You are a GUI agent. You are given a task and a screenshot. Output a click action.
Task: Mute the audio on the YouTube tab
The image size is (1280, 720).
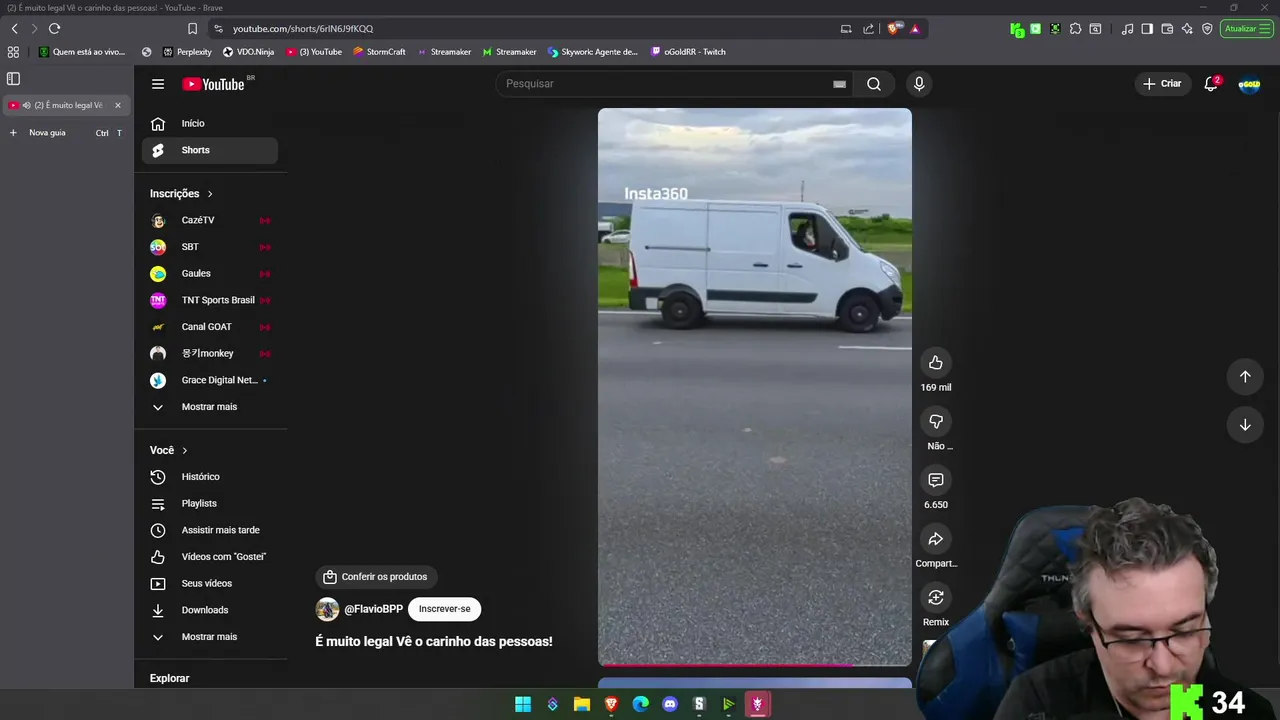click(26, 105)
